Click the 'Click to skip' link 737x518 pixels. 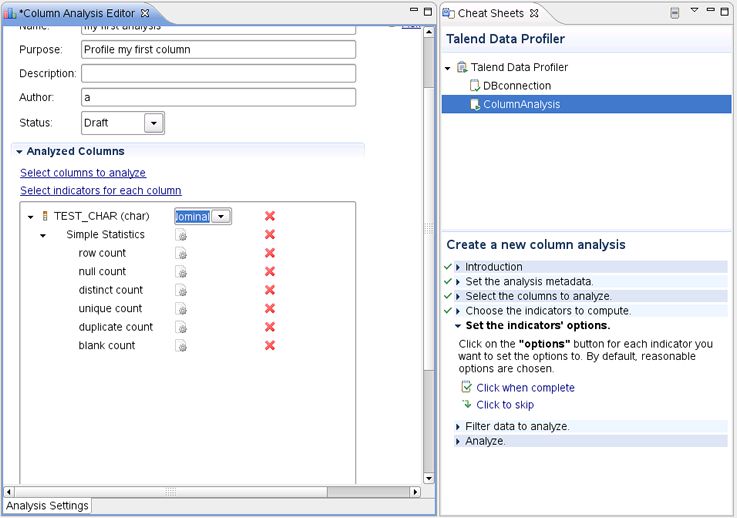coord(505,405)
